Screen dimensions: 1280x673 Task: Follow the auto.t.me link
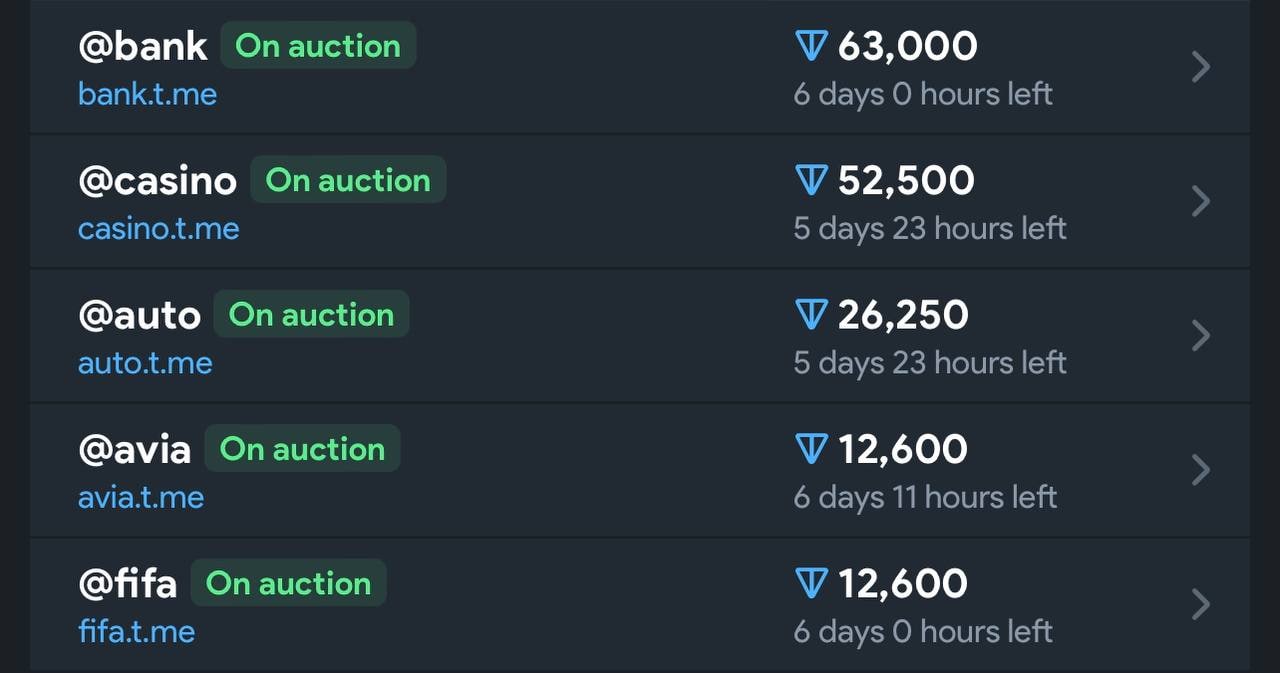tap(145, 363)
